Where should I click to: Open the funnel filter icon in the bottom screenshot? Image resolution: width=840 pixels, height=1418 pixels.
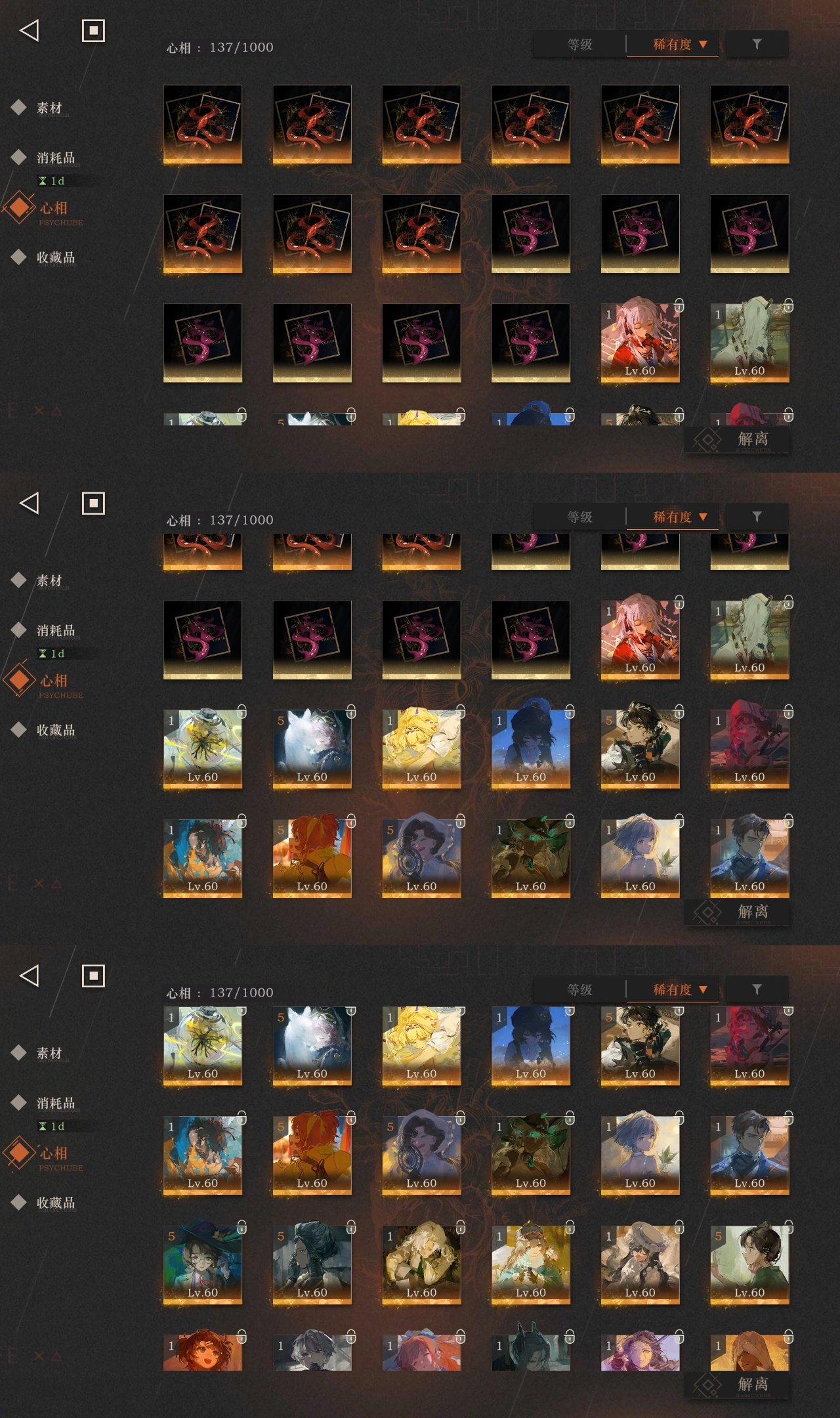[x=757, y=989]
